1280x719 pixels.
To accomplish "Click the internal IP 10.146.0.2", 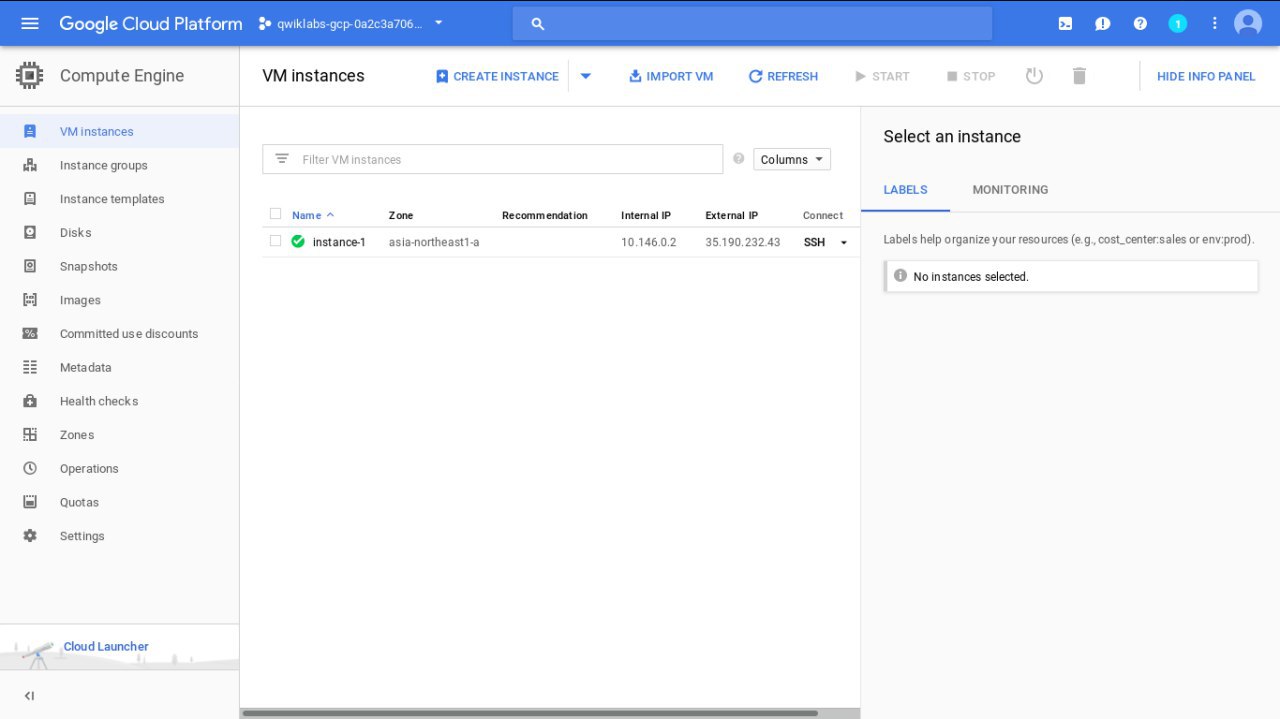I will (x=648, y=242).
